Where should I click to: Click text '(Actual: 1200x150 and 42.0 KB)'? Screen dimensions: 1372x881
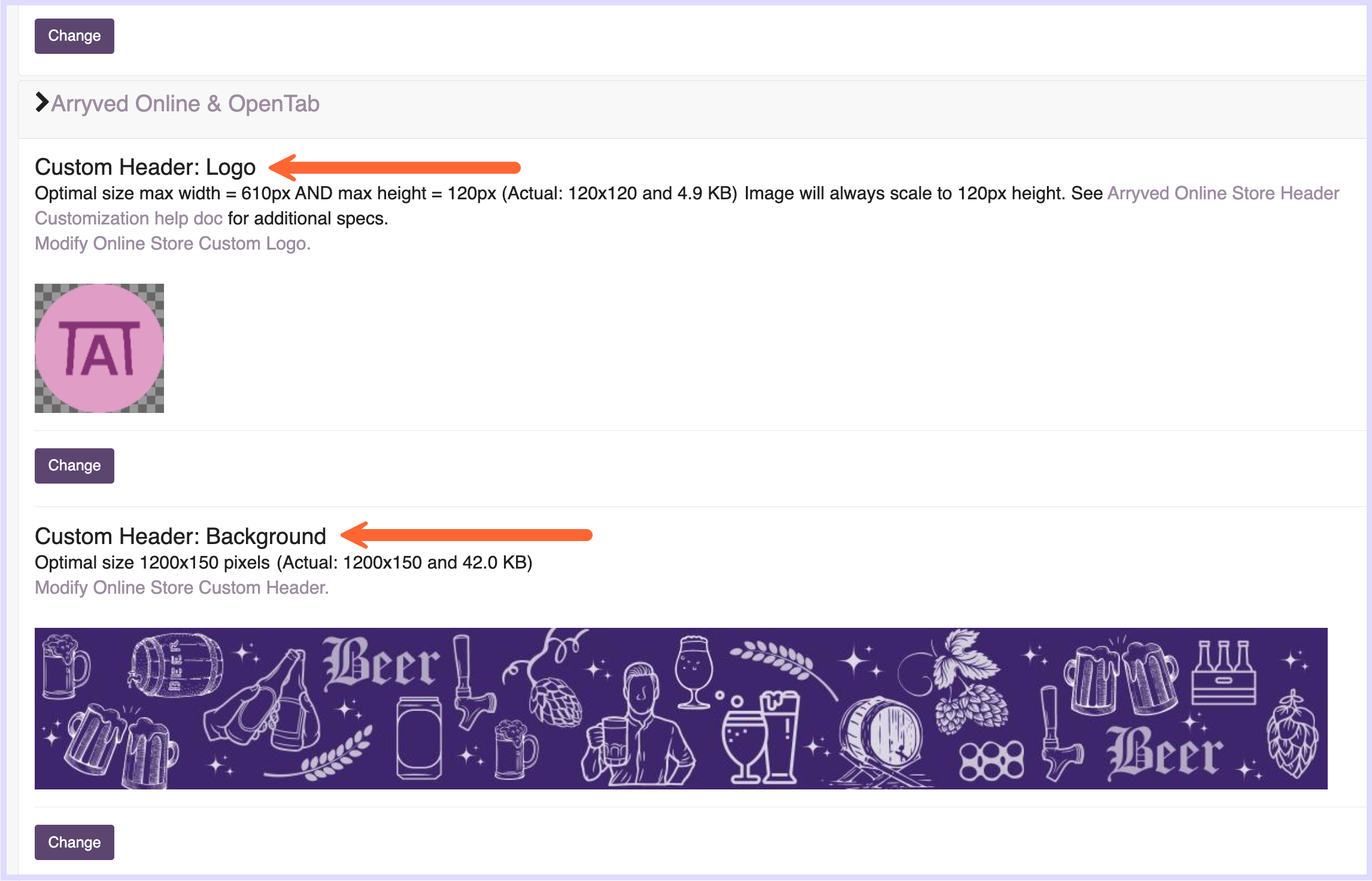pyautogui.click(x=405, y=563)
